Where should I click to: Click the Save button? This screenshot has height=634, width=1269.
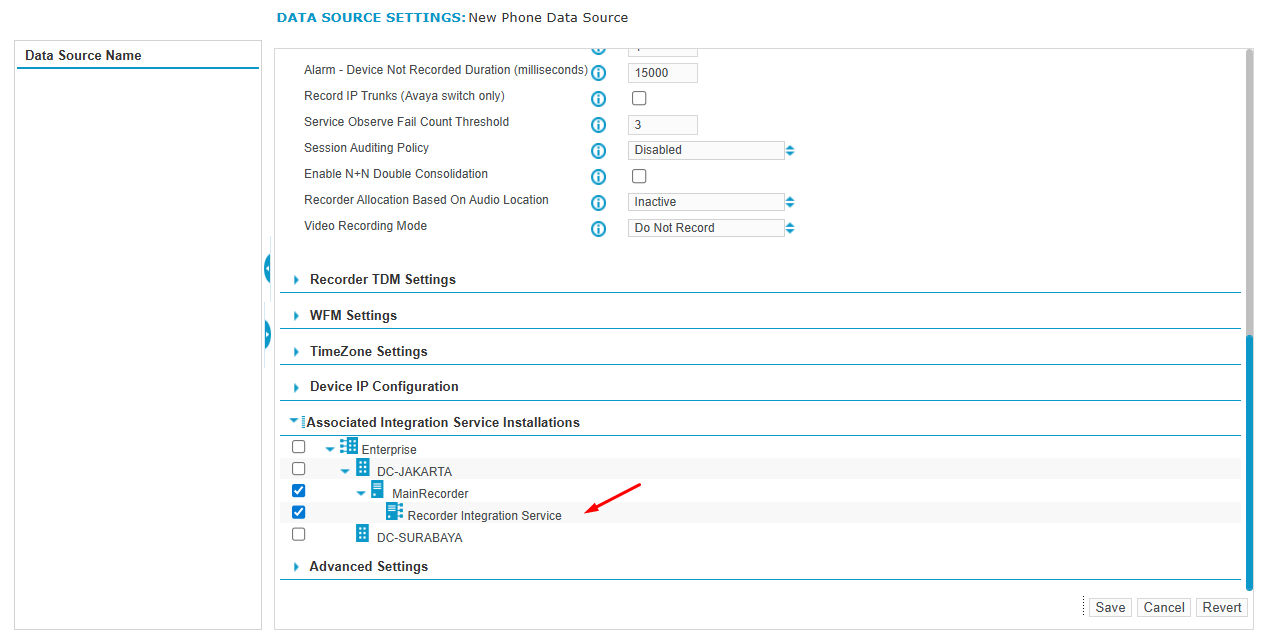coord(1109,607)
